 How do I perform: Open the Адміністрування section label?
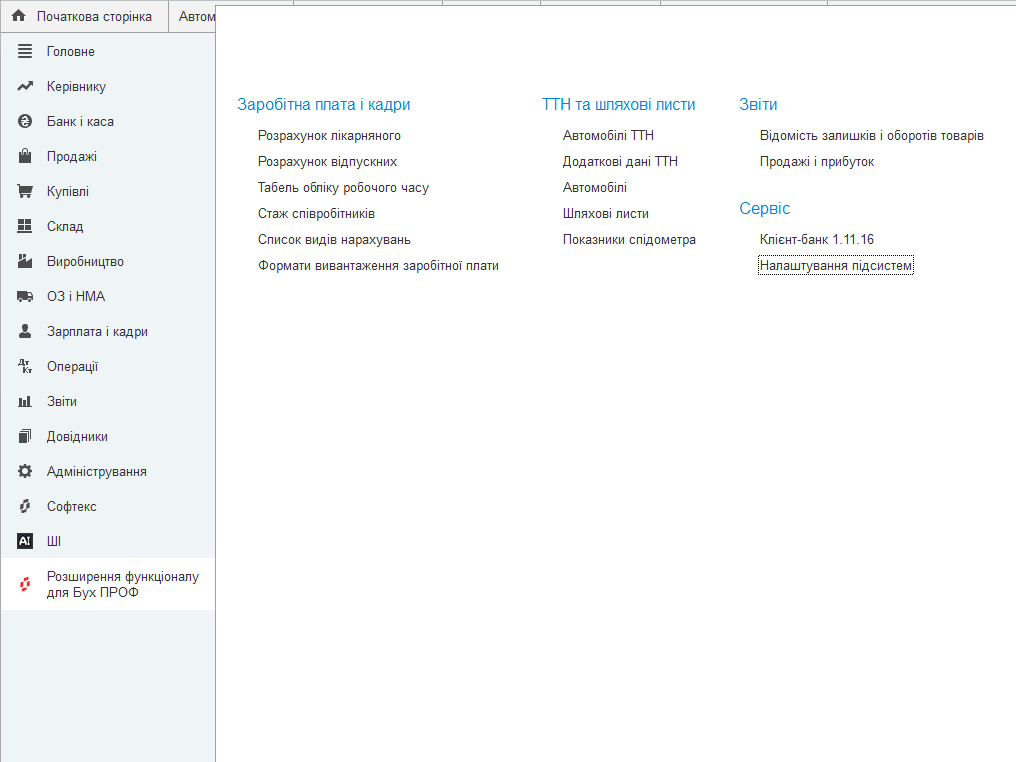pyautogui.click(x=97, y=471)
